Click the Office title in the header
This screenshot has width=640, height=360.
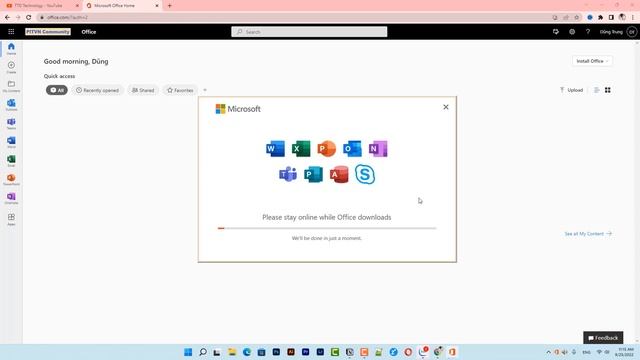pyautogui.click(x=89, y=32)
